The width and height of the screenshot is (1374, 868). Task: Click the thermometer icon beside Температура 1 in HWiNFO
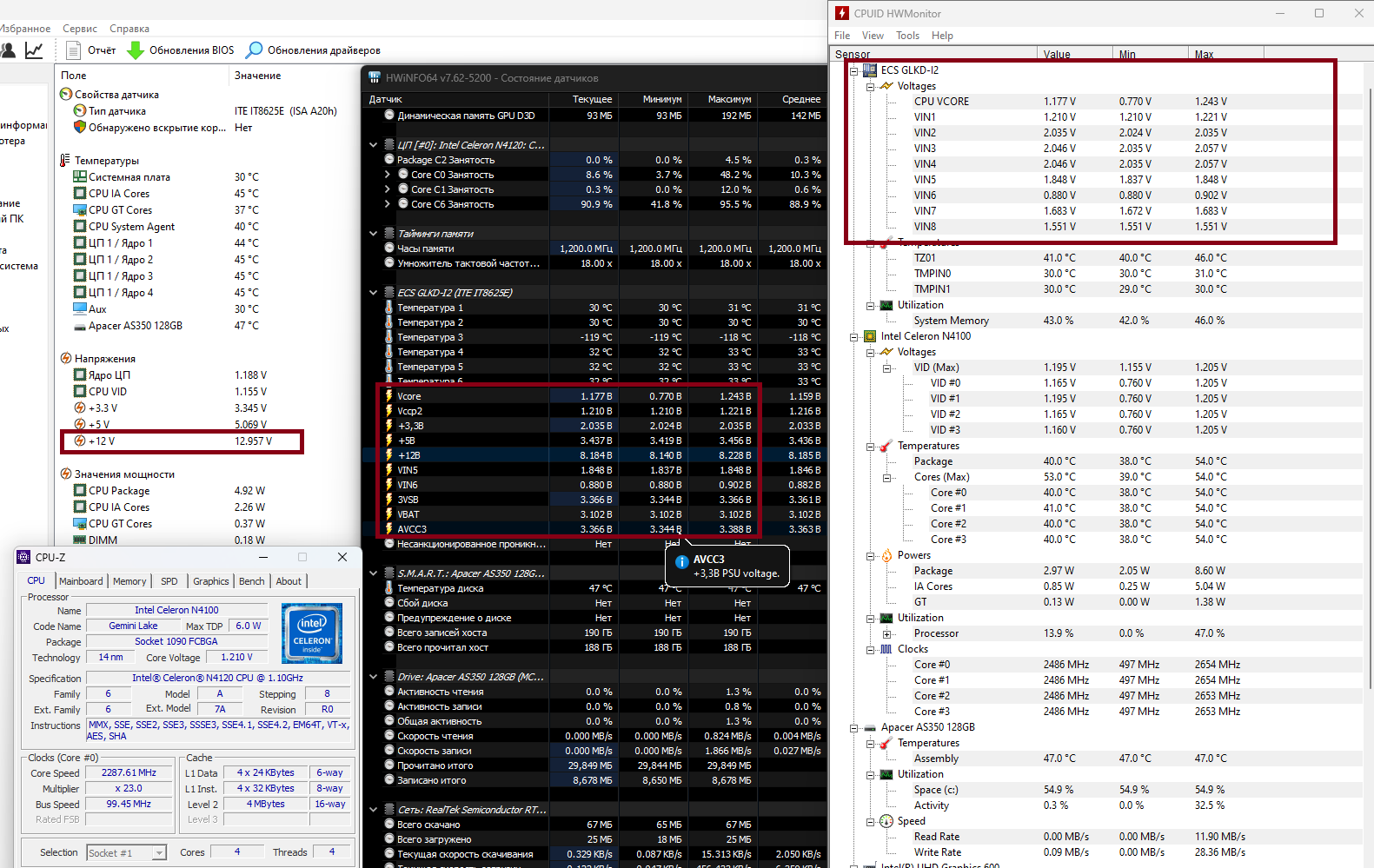coord(388,307)
